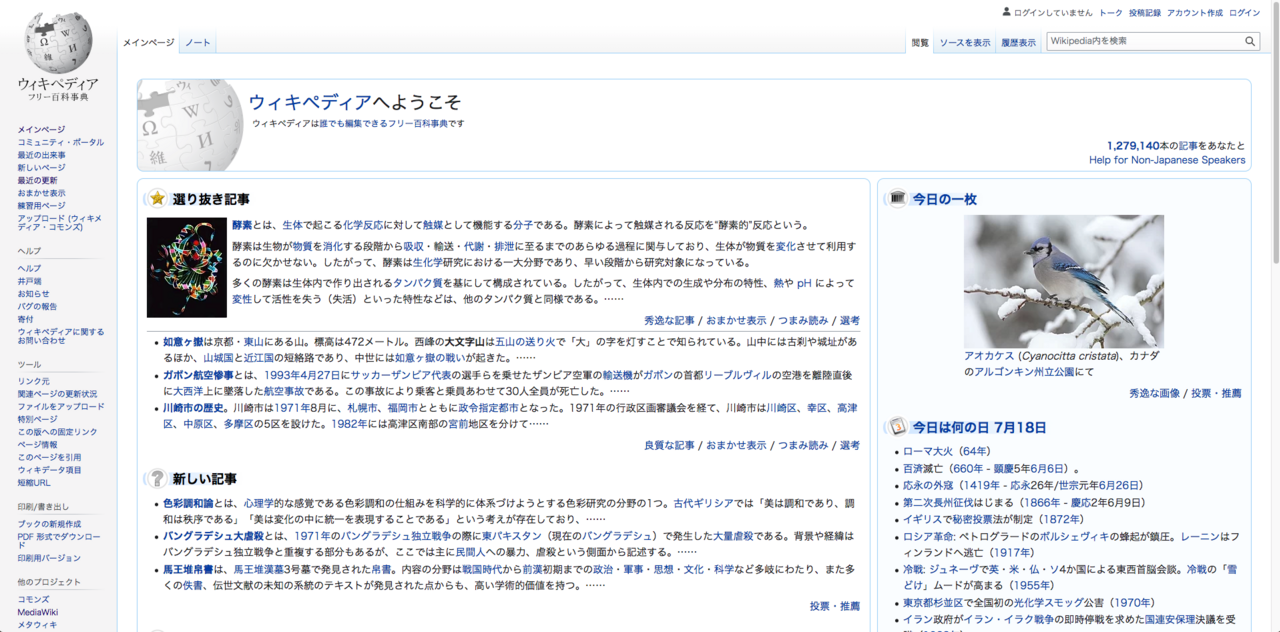
Task: Open the blue jay photo
Action: click(1063, 280)
